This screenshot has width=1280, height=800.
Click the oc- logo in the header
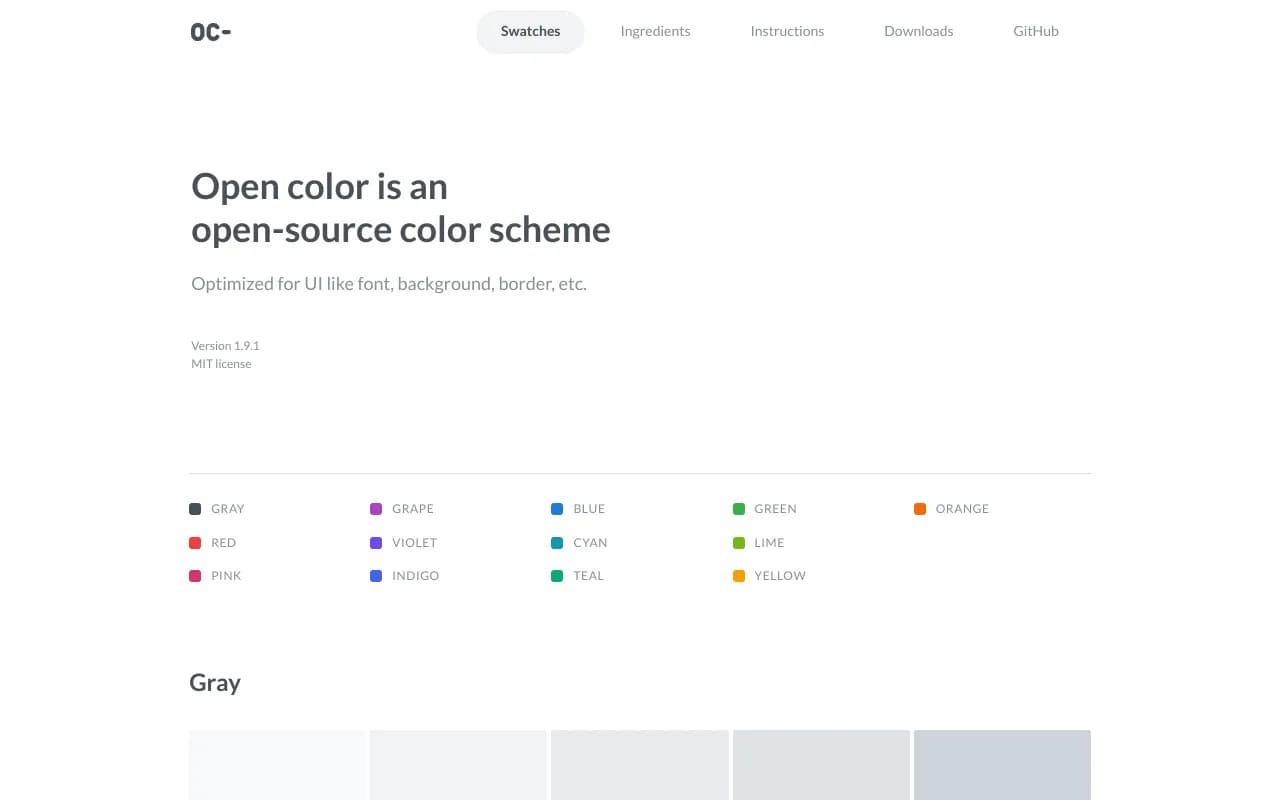click(210, 31)
